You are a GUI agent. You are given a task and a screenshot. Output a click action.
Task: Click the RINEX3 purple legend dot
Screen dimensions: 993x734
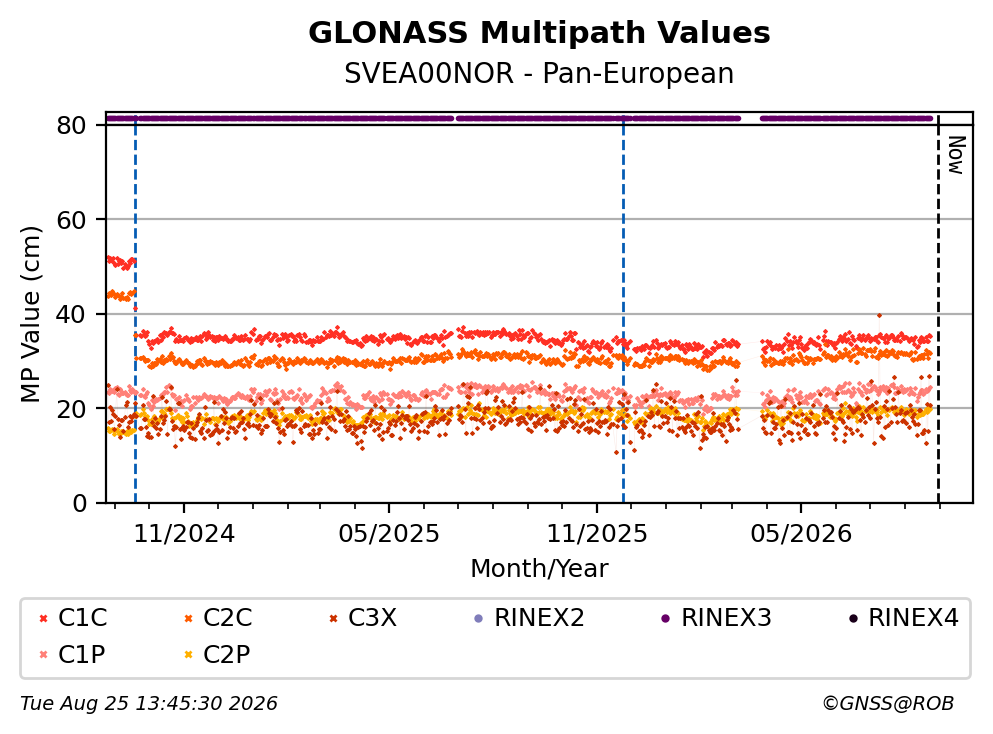pyautogui.click(x=666, y=618)
